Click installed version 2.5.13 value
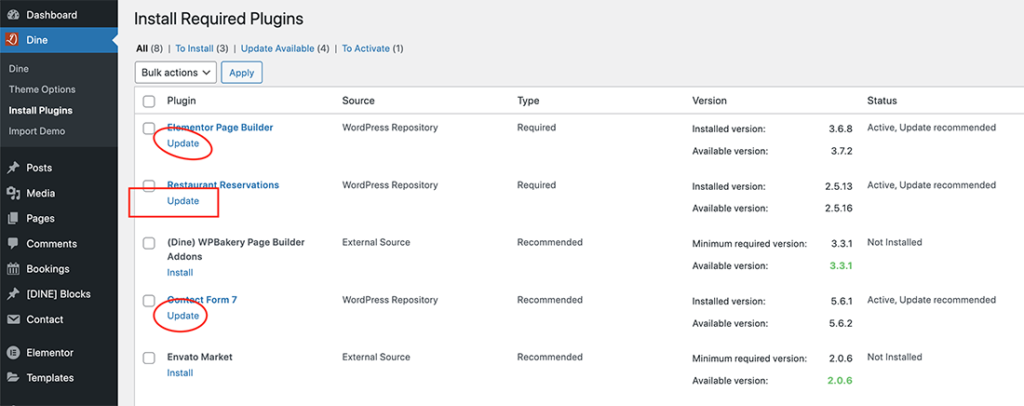 click(839, 186)
